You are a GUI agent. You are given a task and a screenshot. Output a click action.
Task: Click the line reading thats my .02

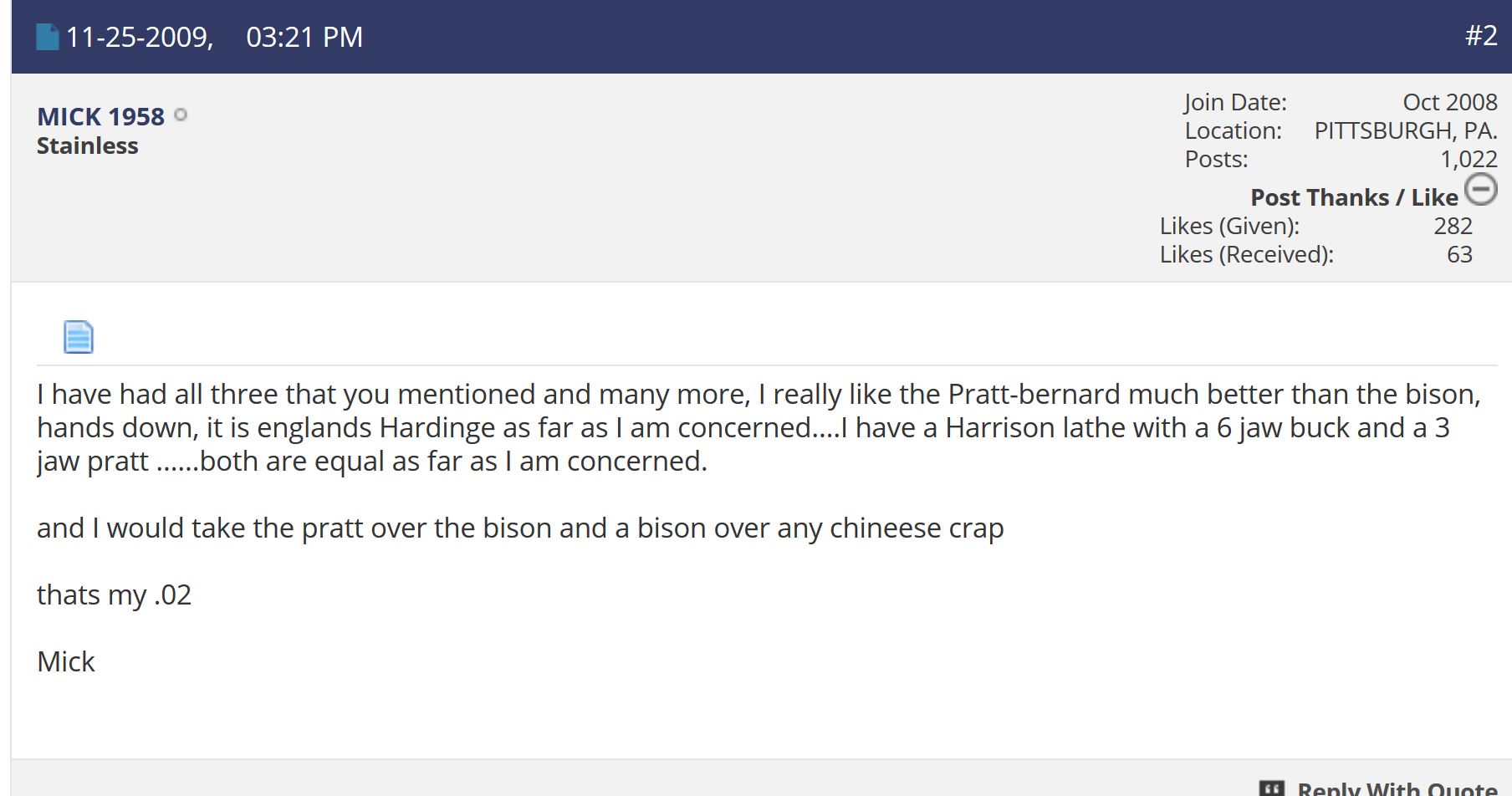click(x=114, y=594)
